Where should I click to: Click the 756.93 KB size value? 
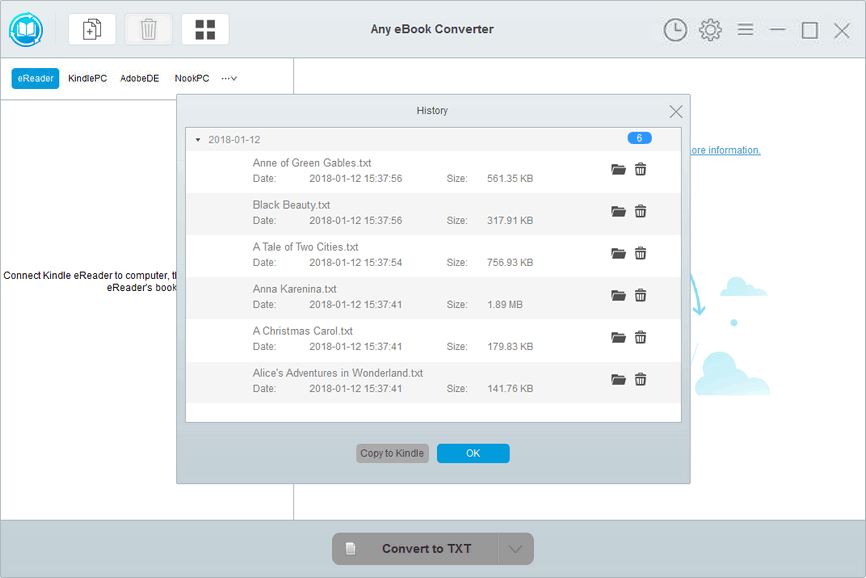coord(510,262)
